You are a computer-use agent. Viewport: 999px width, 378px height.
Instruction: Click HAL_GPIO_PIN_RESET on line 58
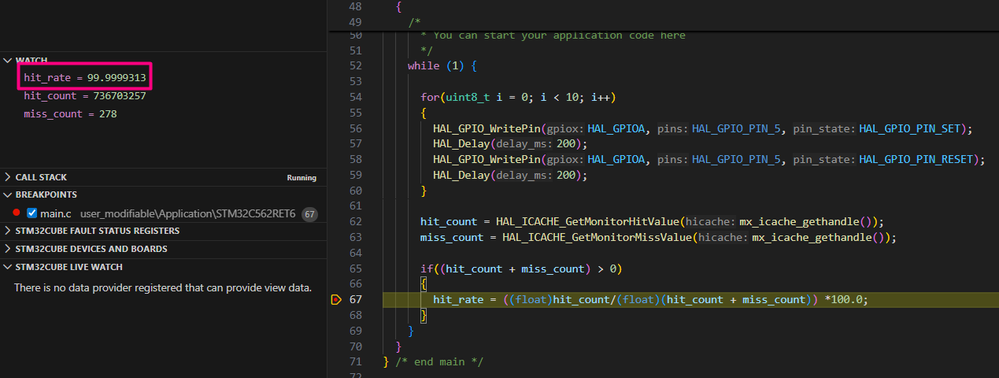click(916, 159)
